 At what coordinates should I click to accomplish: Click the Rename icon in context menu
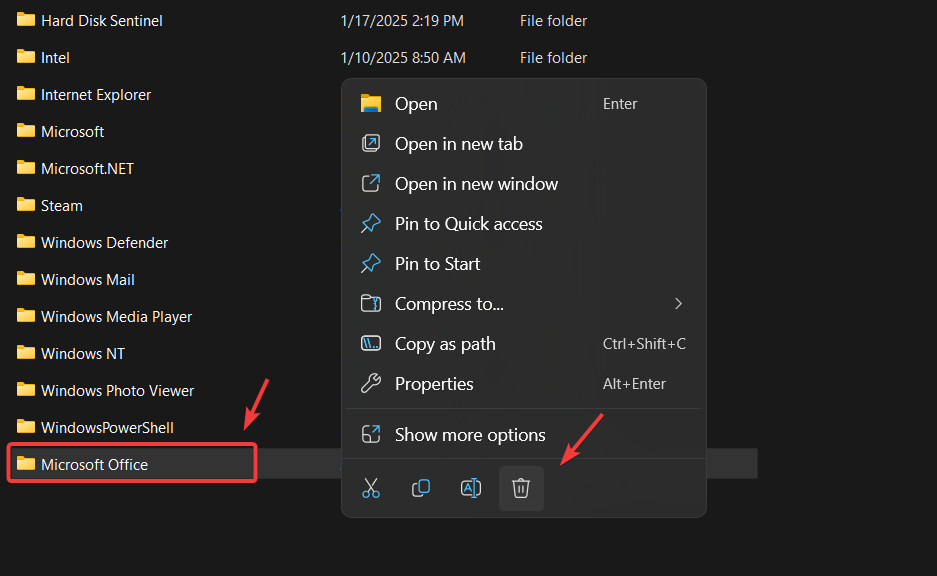471,488
